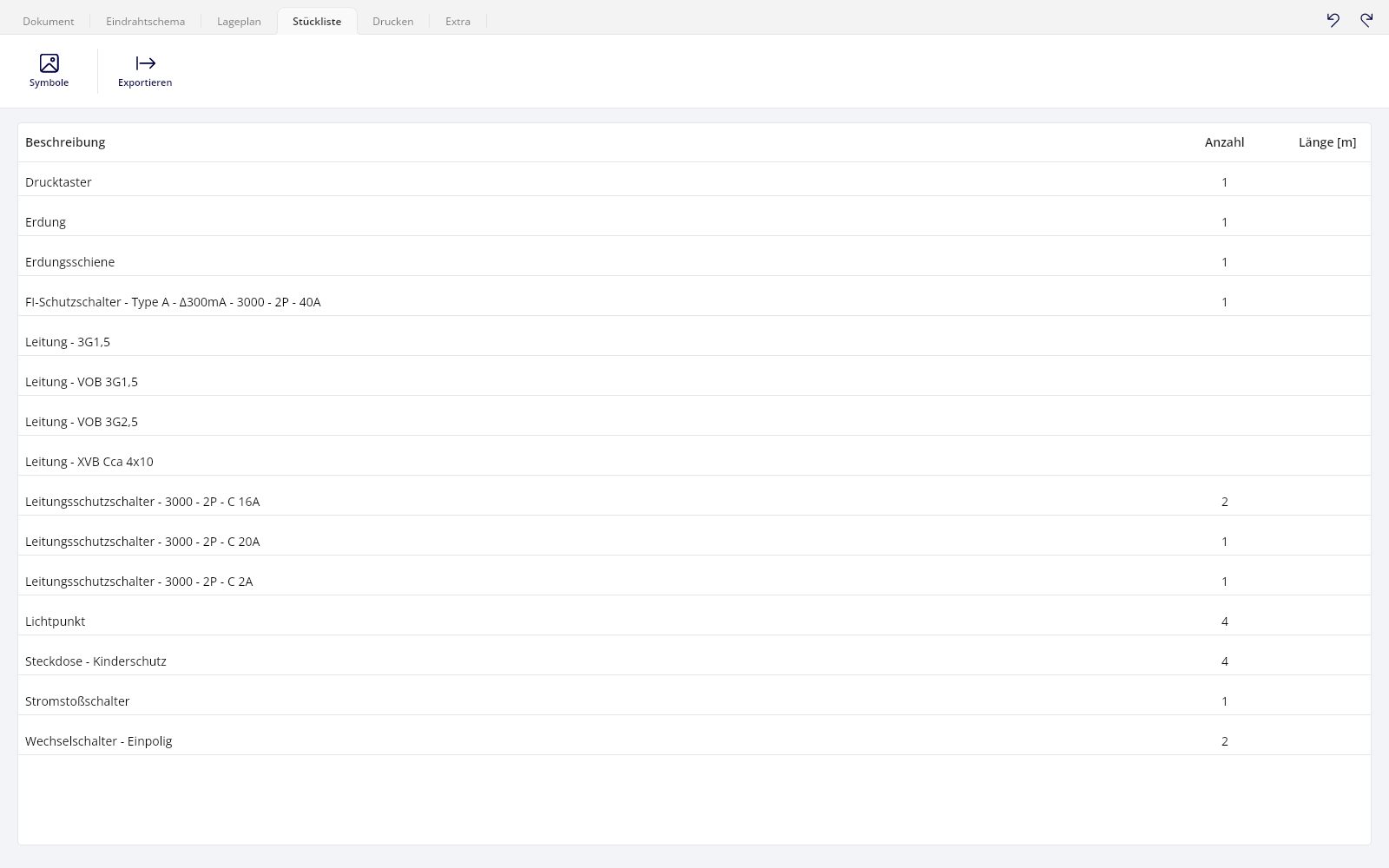Click the Anzahl column header
Image resolution: width=1389 pixels, height=868 pixels.
(x=1224, y=142)
